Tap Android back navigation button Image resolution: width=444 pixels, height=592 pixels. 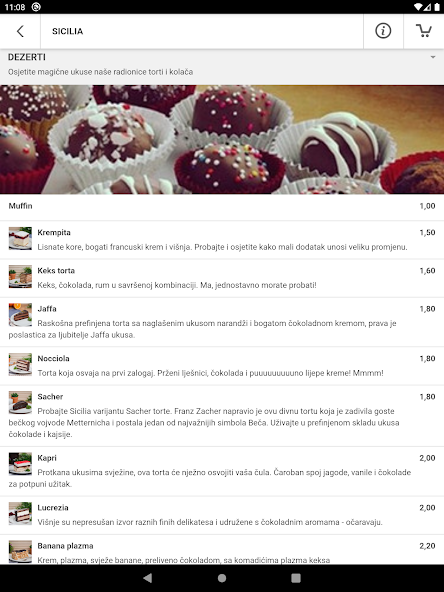point(148,578)
